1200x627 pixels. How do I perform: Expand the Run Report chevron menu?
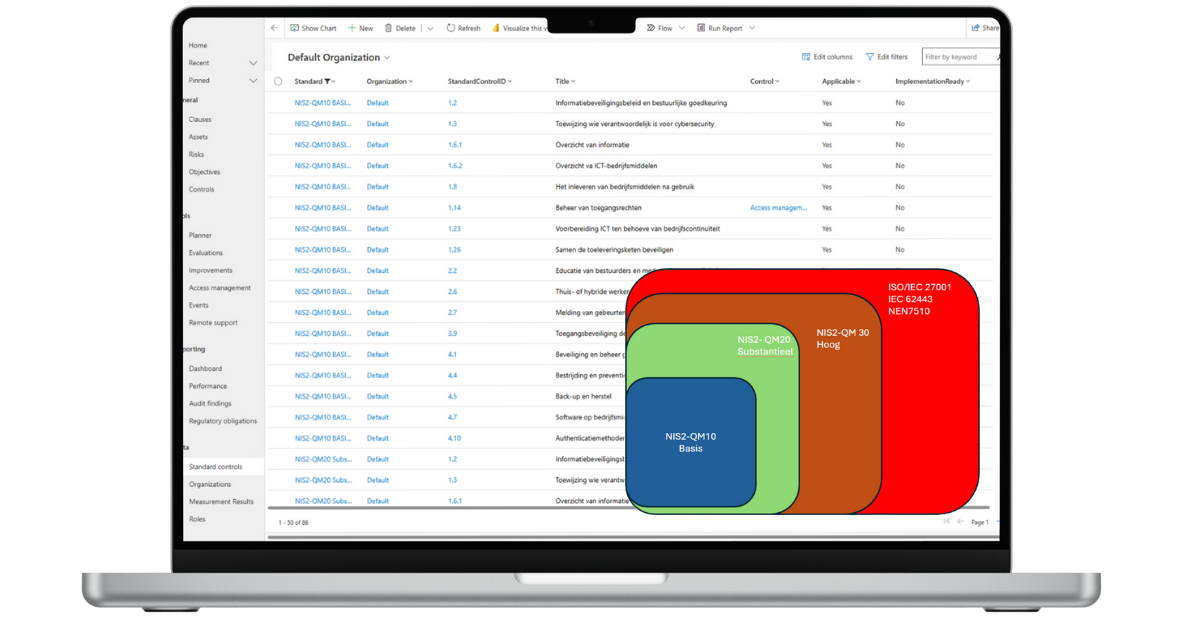pos(752,28)
